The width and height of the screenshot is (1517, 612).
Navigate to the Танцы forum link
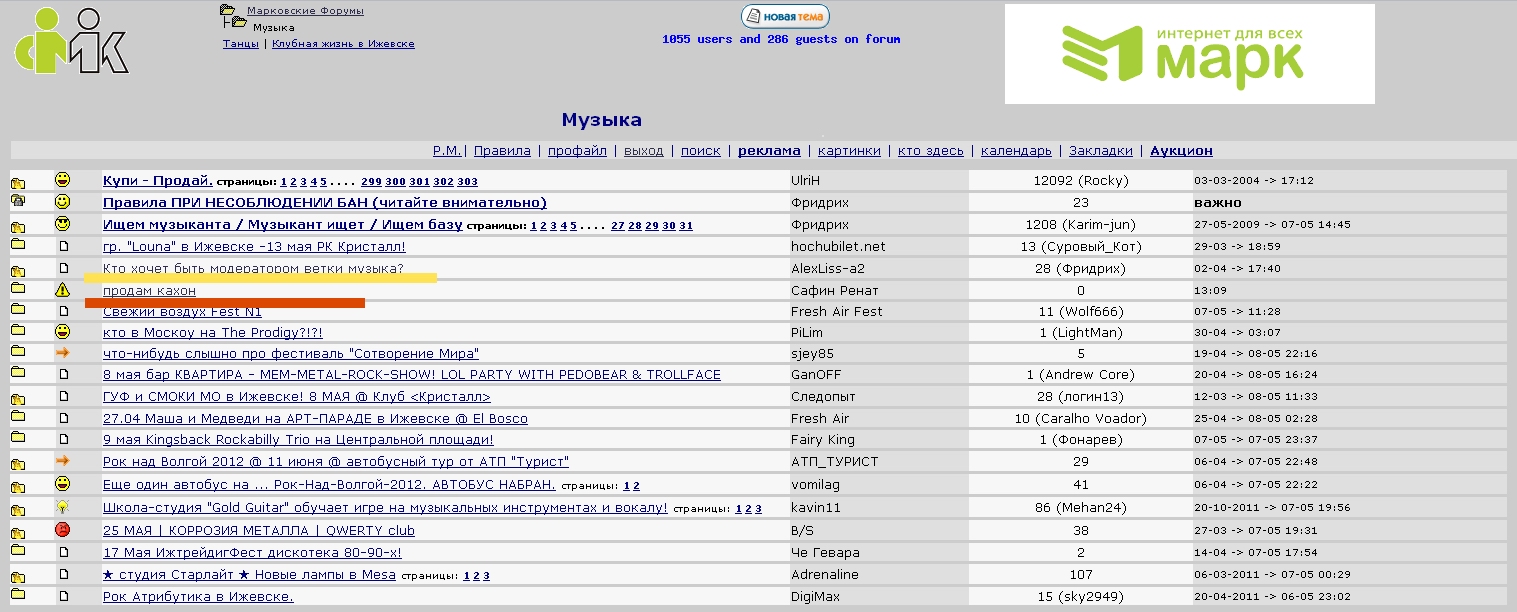(x=240, y=44)
